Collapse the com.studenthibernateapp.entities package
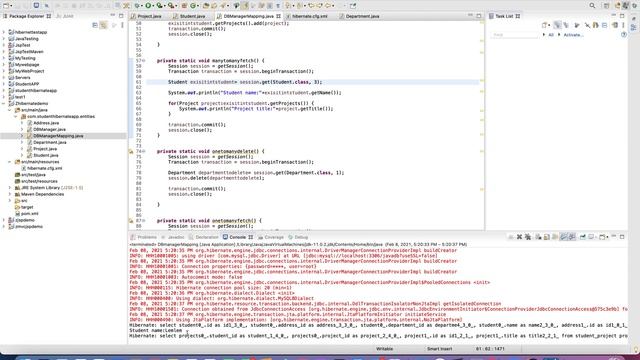Viewport: 640px width, 360px height. tap(16, 116)
